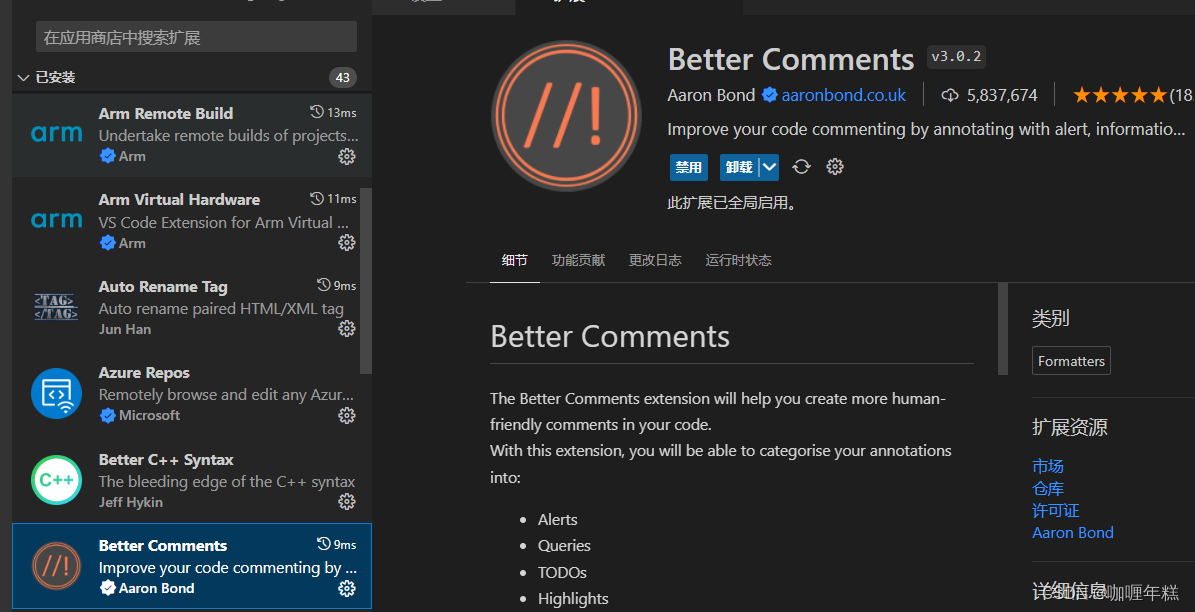Click the 卸载 button

(739, 167)
